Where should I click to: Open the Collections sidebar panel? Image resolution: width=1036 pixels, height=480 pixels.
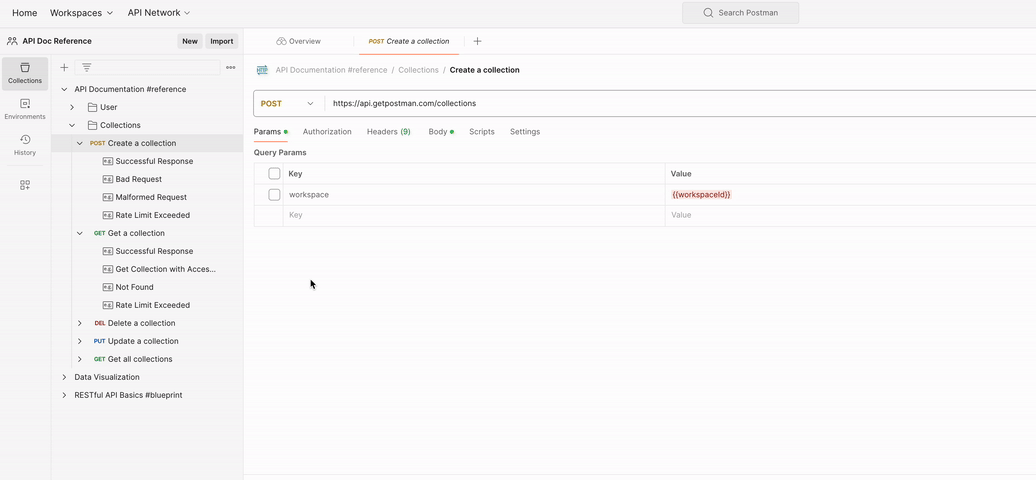[25, 73]
